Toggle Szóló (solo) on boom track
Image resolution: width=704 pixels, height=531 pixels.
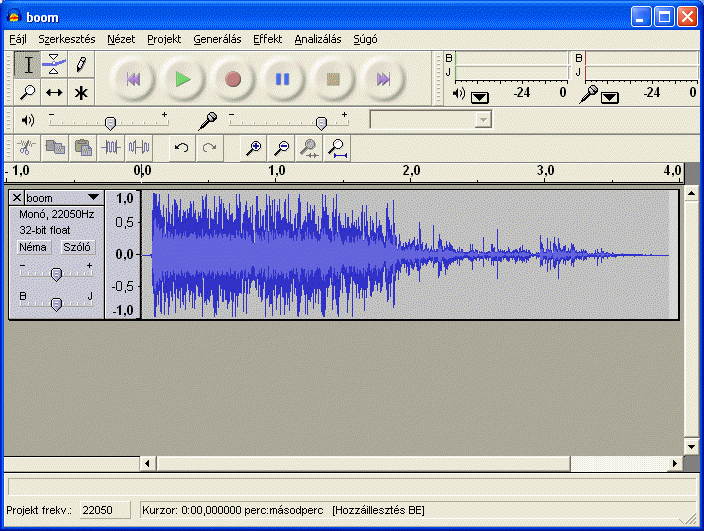click(x=77, y=247)
